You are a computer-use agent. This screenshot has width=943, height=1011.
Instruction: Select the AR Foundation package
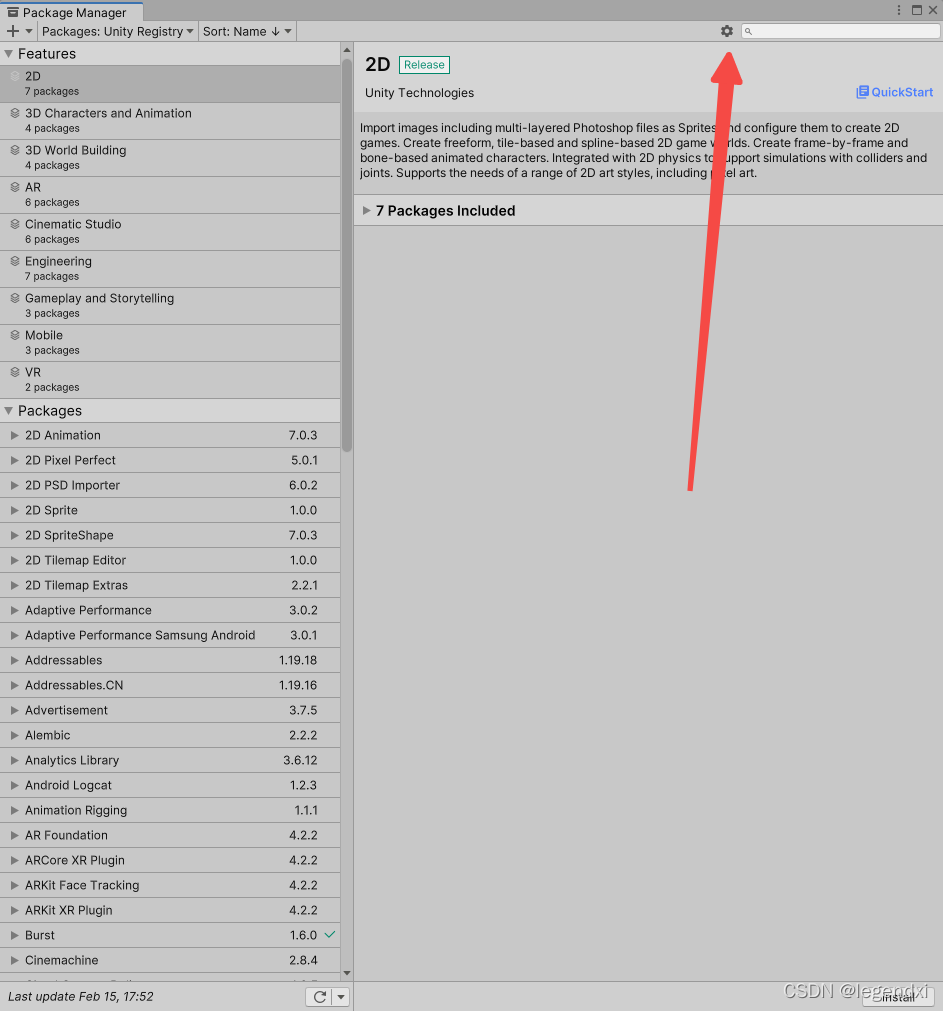tap(170, 835)
